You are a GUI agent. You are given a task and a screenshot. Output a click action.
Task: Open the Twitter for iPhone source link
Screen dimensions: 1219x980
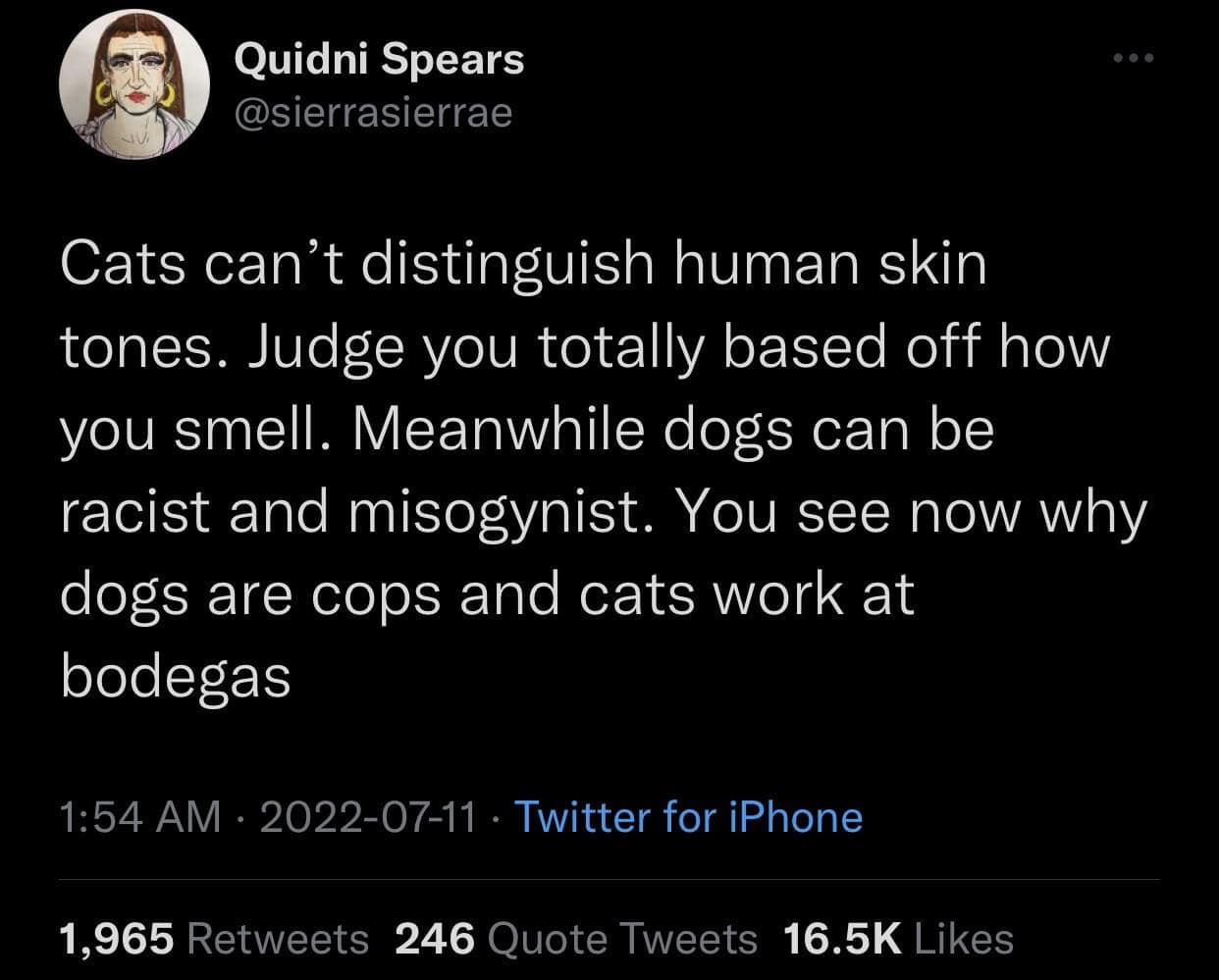(688, 816)
